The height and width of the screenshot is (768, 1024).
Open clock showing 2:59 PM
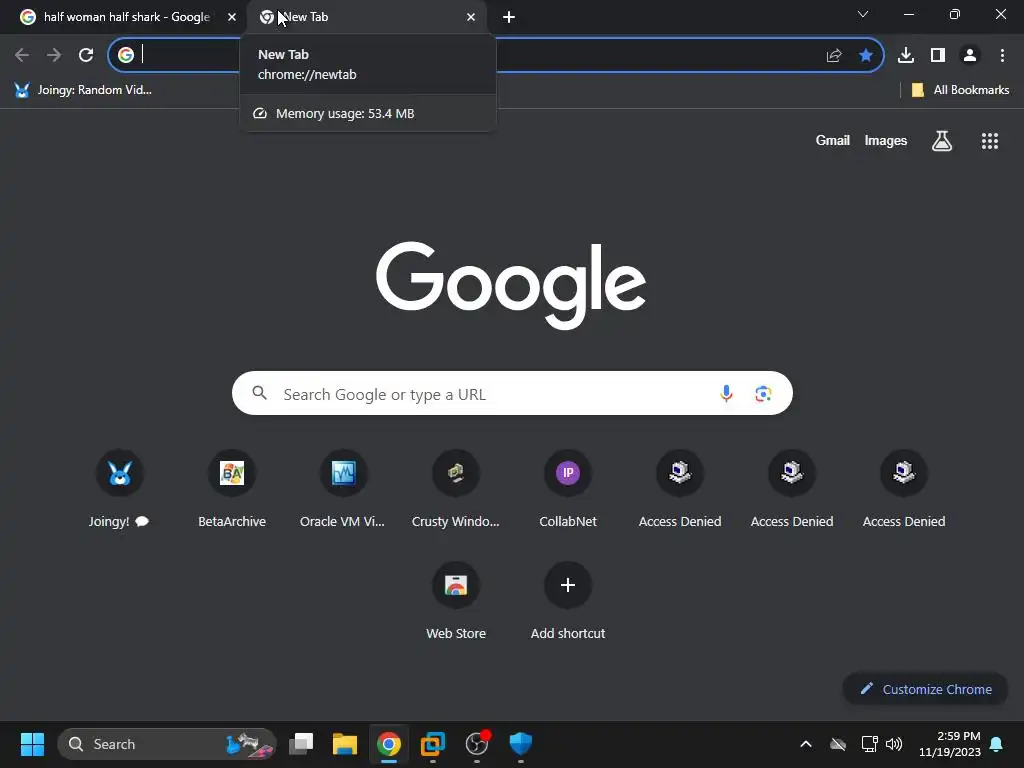(950, 744)
